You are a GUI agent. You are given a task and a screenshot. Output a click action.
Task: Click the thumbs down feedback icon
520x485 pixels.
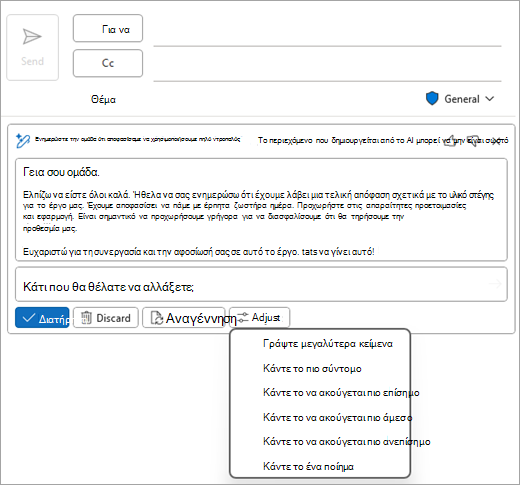pos(473,140)
